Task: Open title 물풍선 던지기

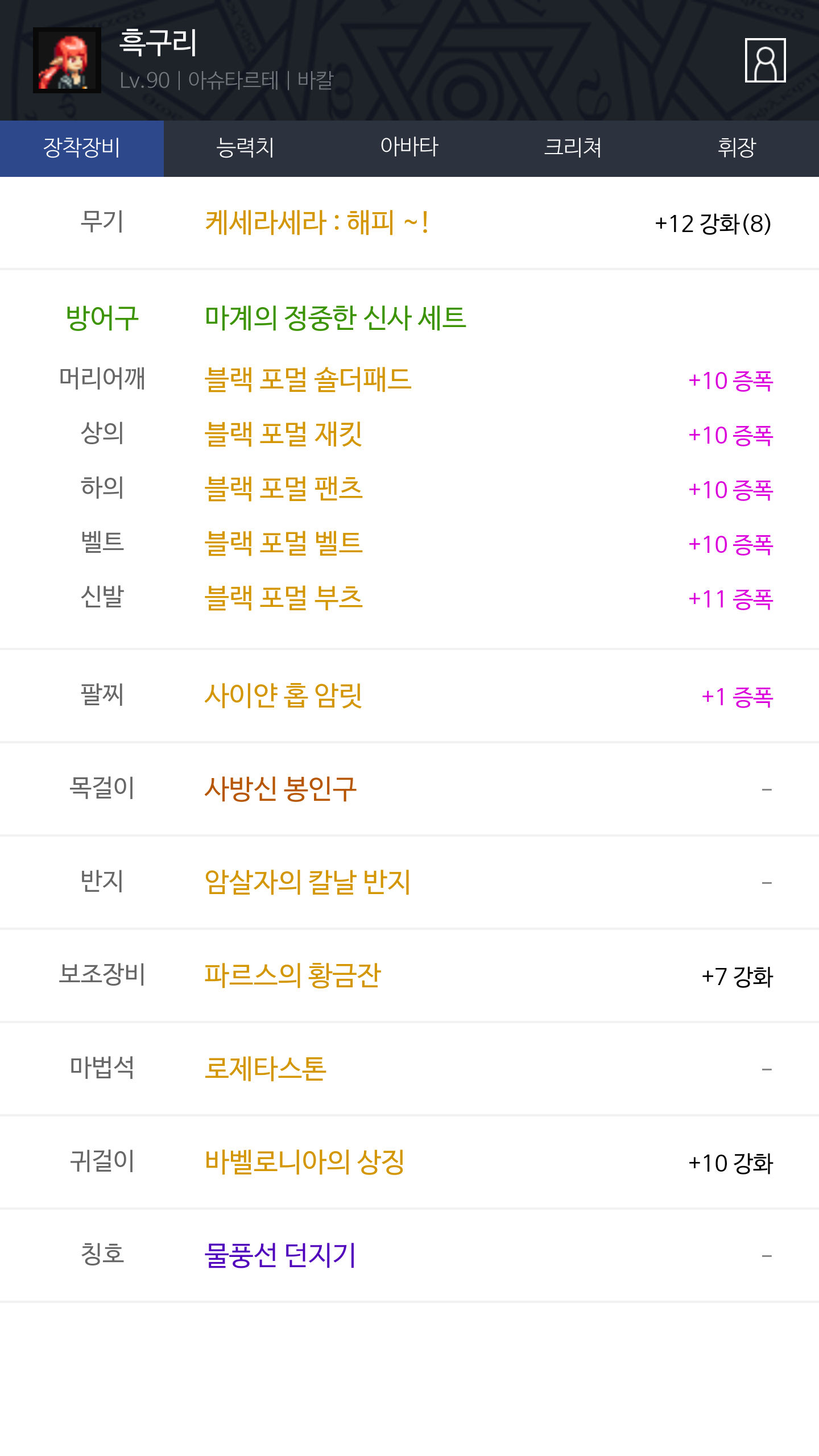Action: click(x=280, y=1255)
